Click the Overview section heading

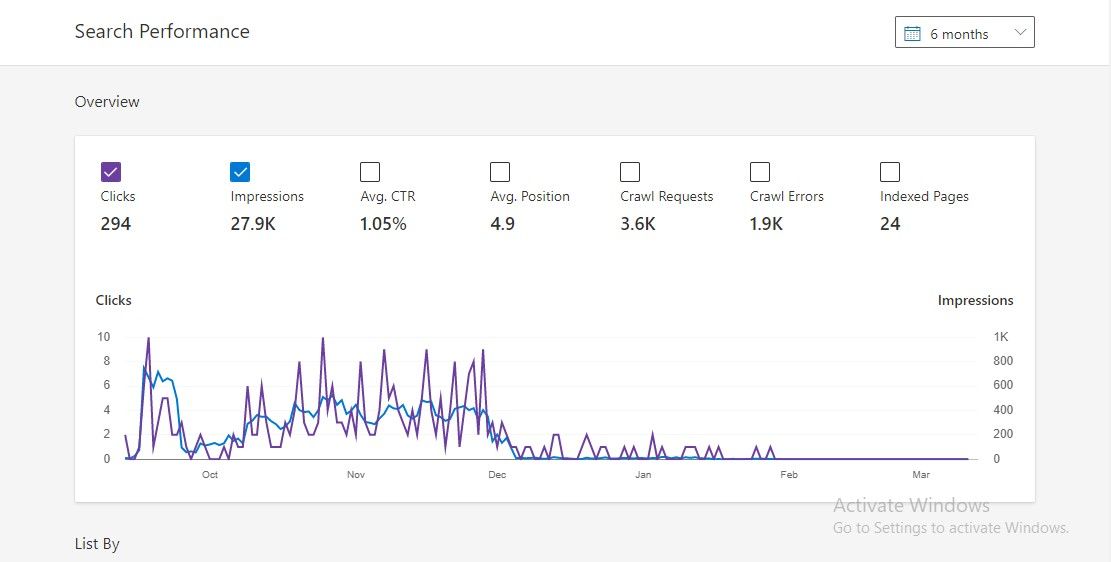(107, 102)
